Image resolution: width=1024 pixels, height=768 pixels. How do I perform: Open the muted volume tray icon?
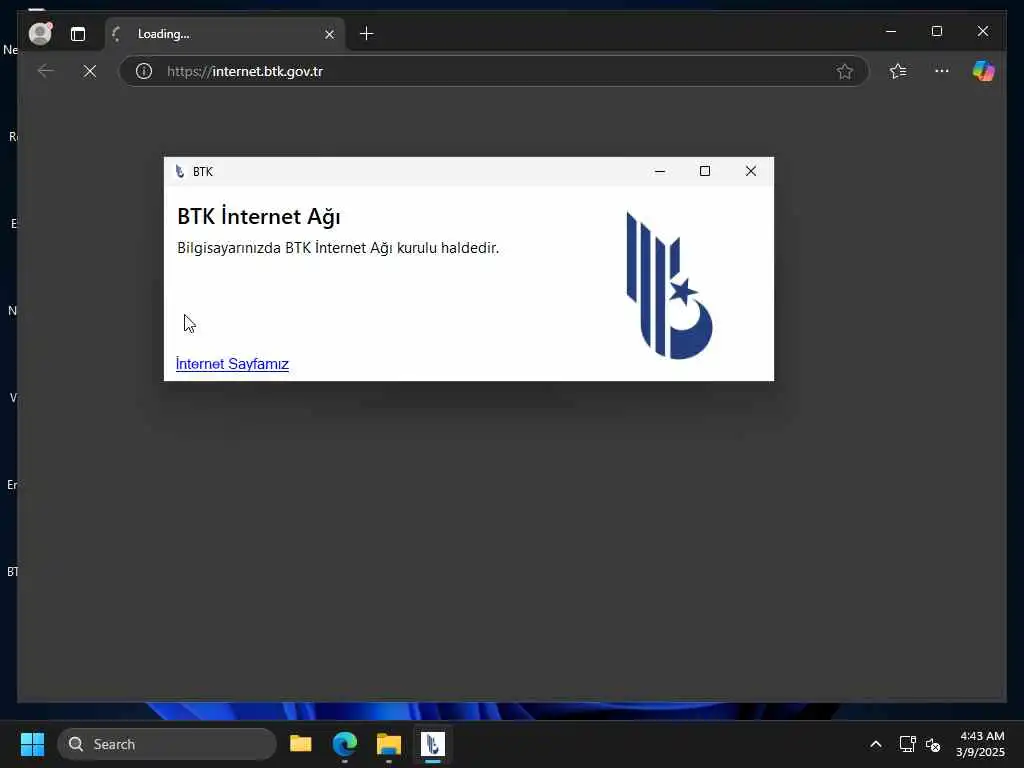pyautogui.click(x=933, y=744)
